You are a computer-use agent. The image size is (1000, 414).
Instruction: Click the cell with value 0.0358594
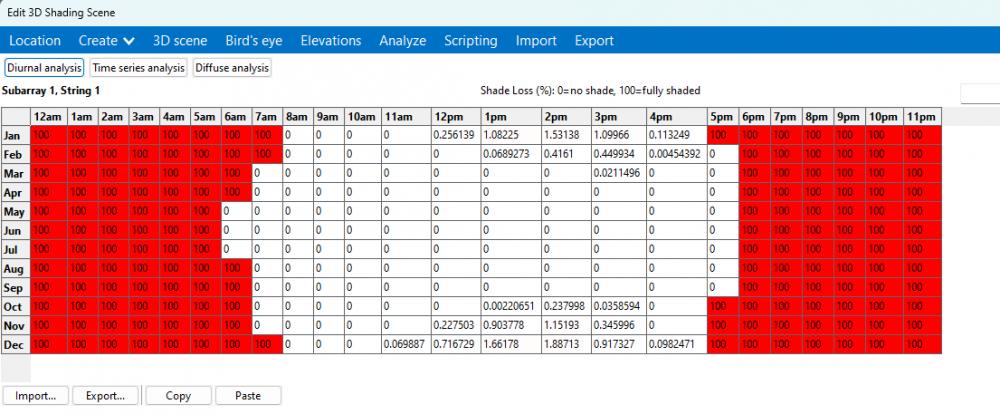[619, 306]
